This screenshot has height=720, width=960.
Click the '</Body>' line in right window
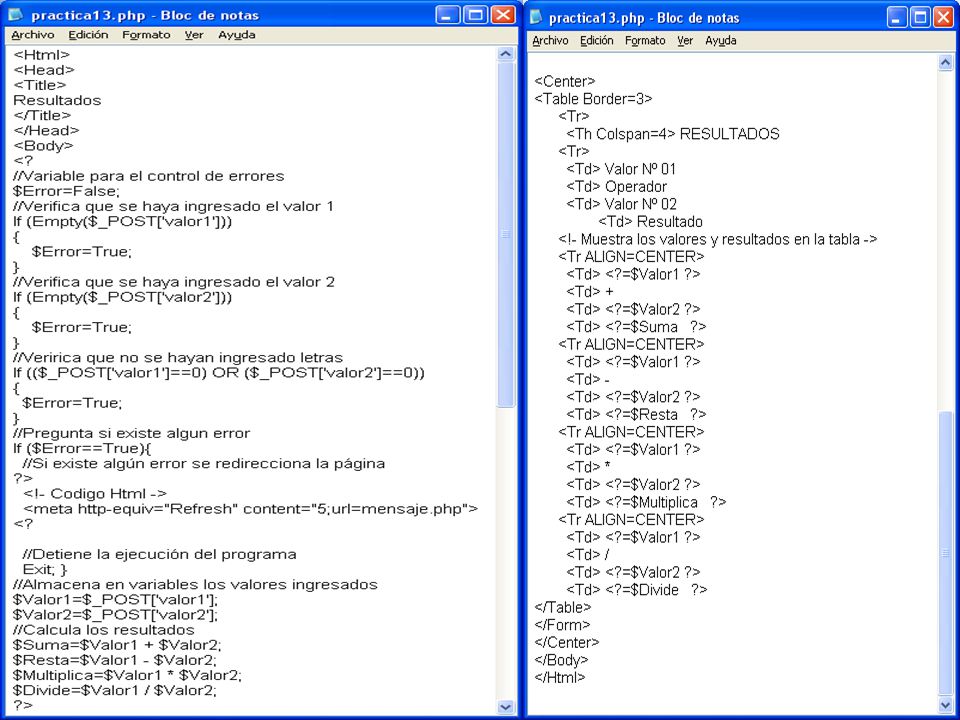point(561,660)
